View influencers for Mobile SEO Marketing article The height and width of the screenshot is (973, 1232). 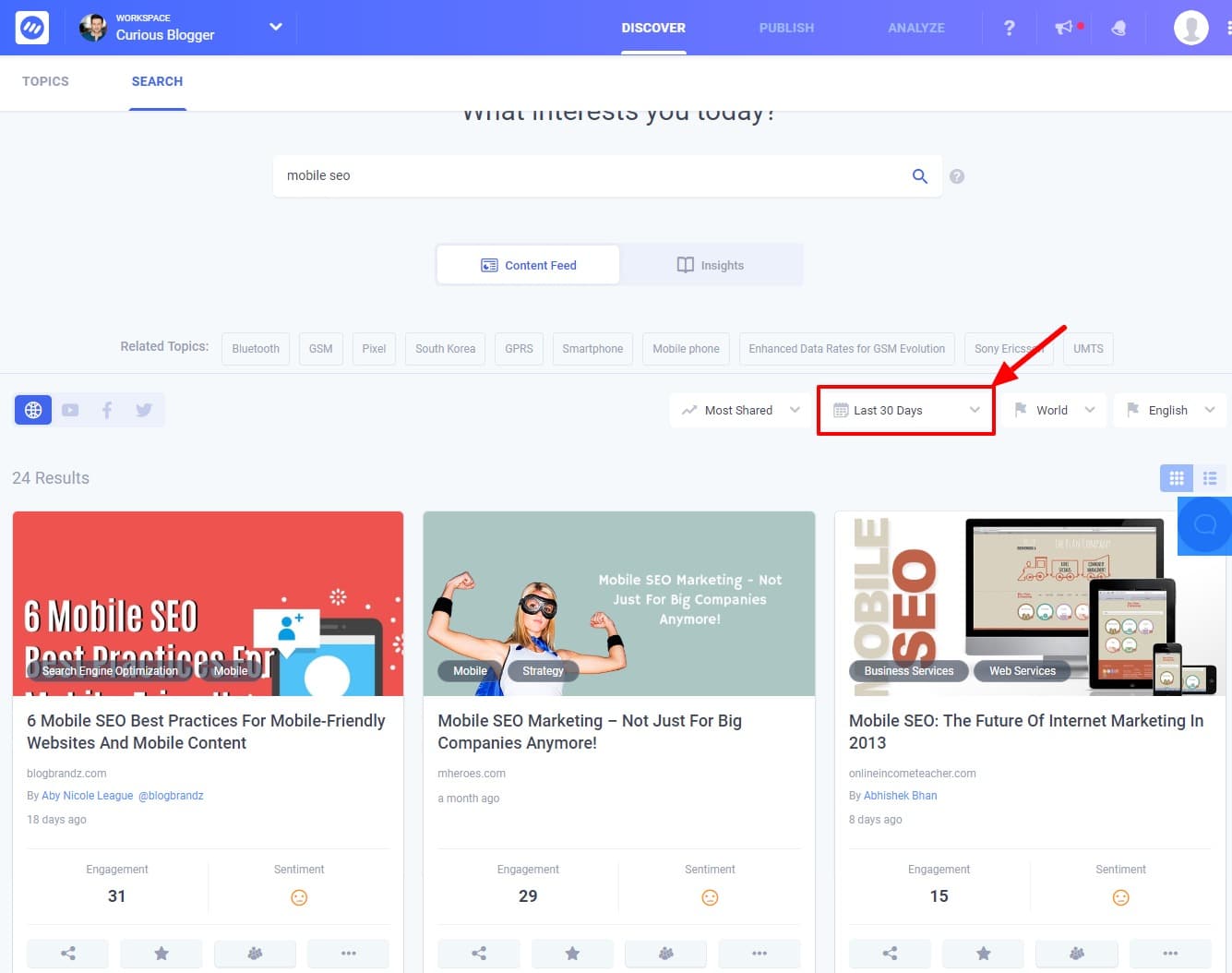coord(665,954)
